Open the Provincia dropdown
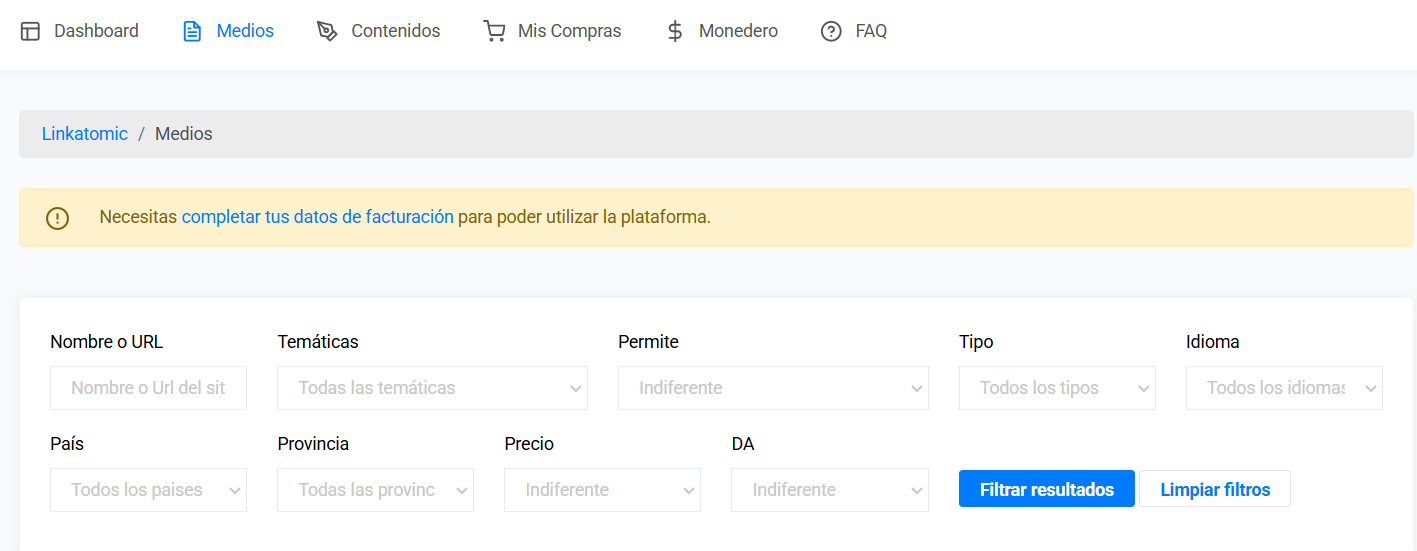Image resolution: width=1417 pixels, height=551 pixels. pos(375,490)
